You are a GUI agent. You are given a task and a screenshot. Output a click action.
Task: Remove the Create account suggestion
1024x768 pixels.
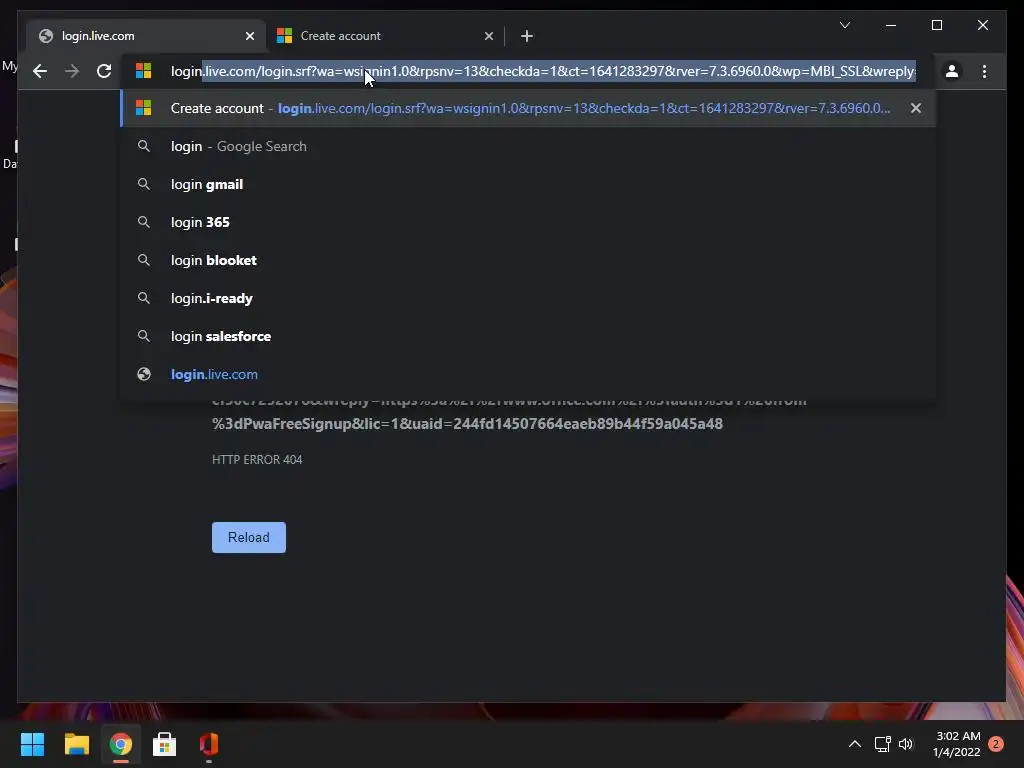point(916,108)
